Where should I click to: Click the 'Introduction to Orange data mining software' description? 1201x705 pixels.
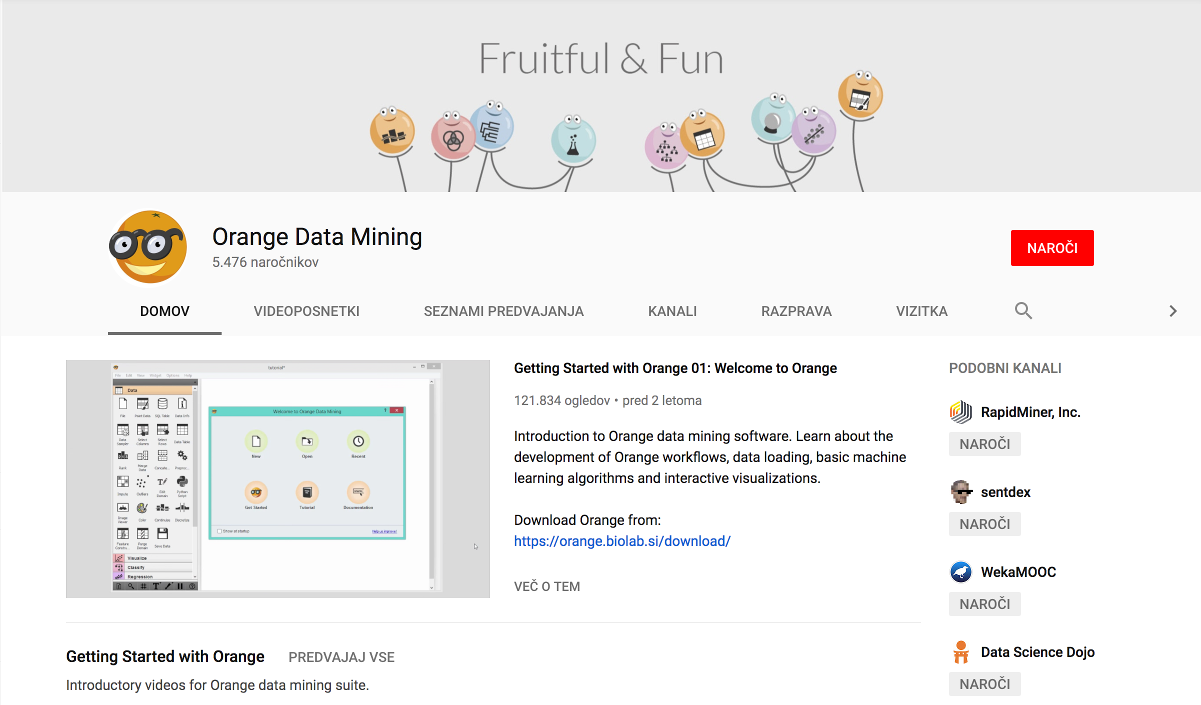pos(710,457)
